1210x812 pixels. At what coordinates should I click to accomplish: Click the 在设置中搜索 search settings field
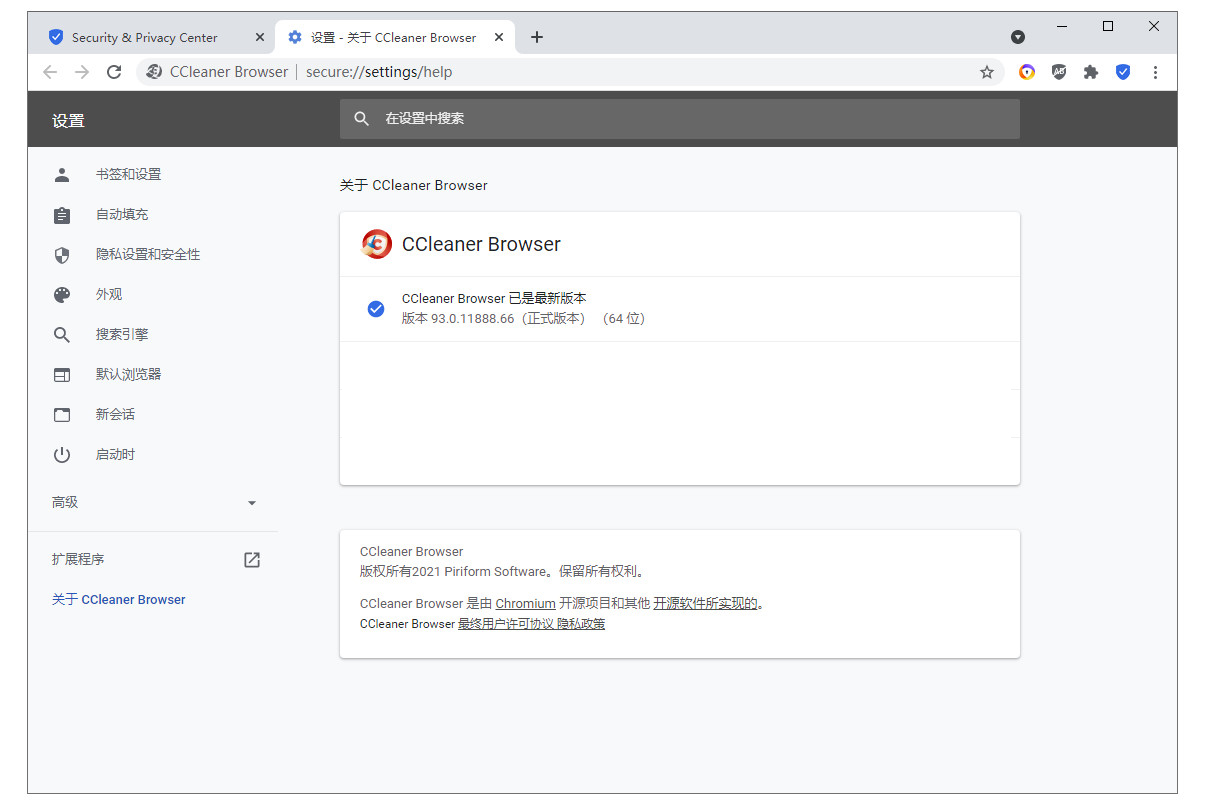[x=680, y=119]
